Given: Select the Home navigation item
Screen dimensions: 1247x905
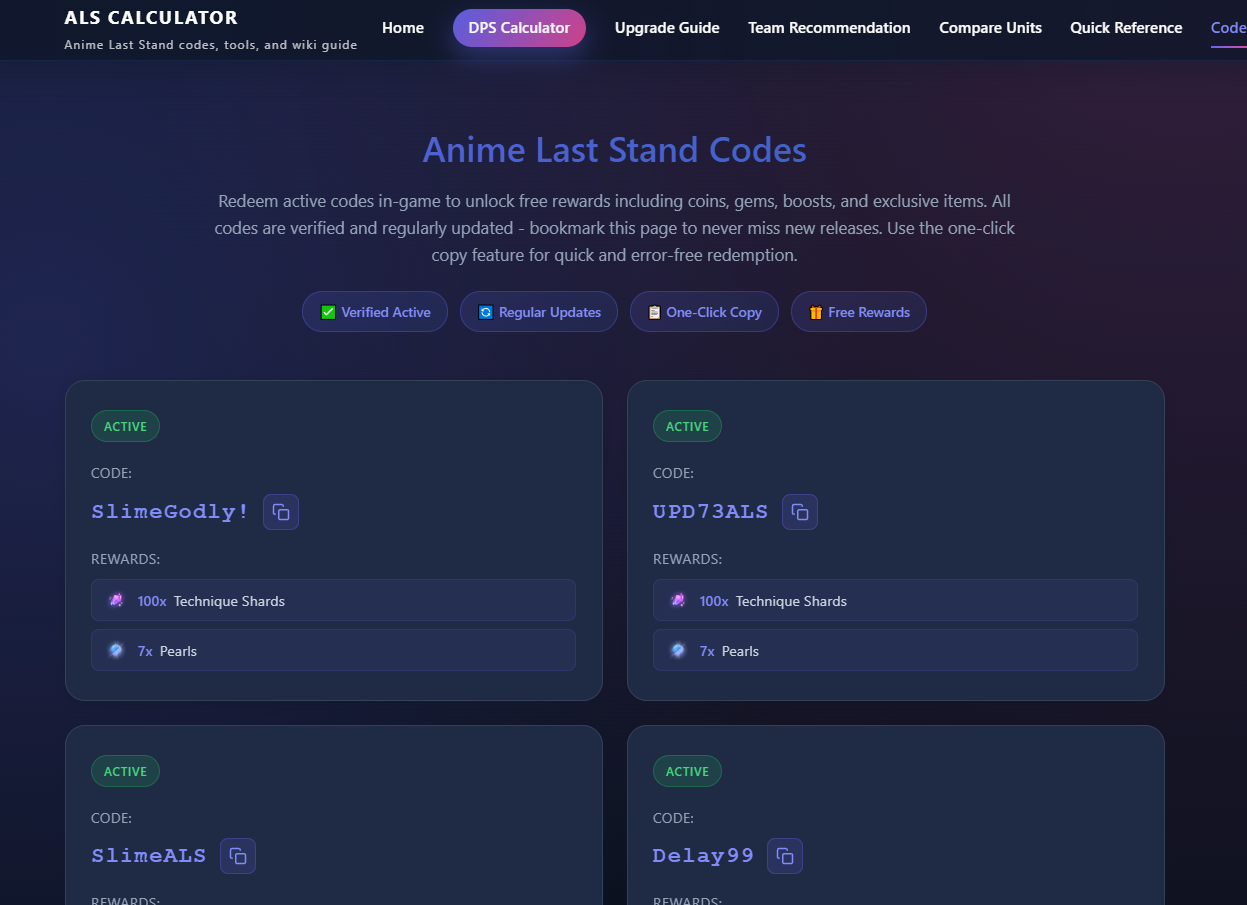Looking at the screenshot, I should pyautogui.click(x=403, y=28).
